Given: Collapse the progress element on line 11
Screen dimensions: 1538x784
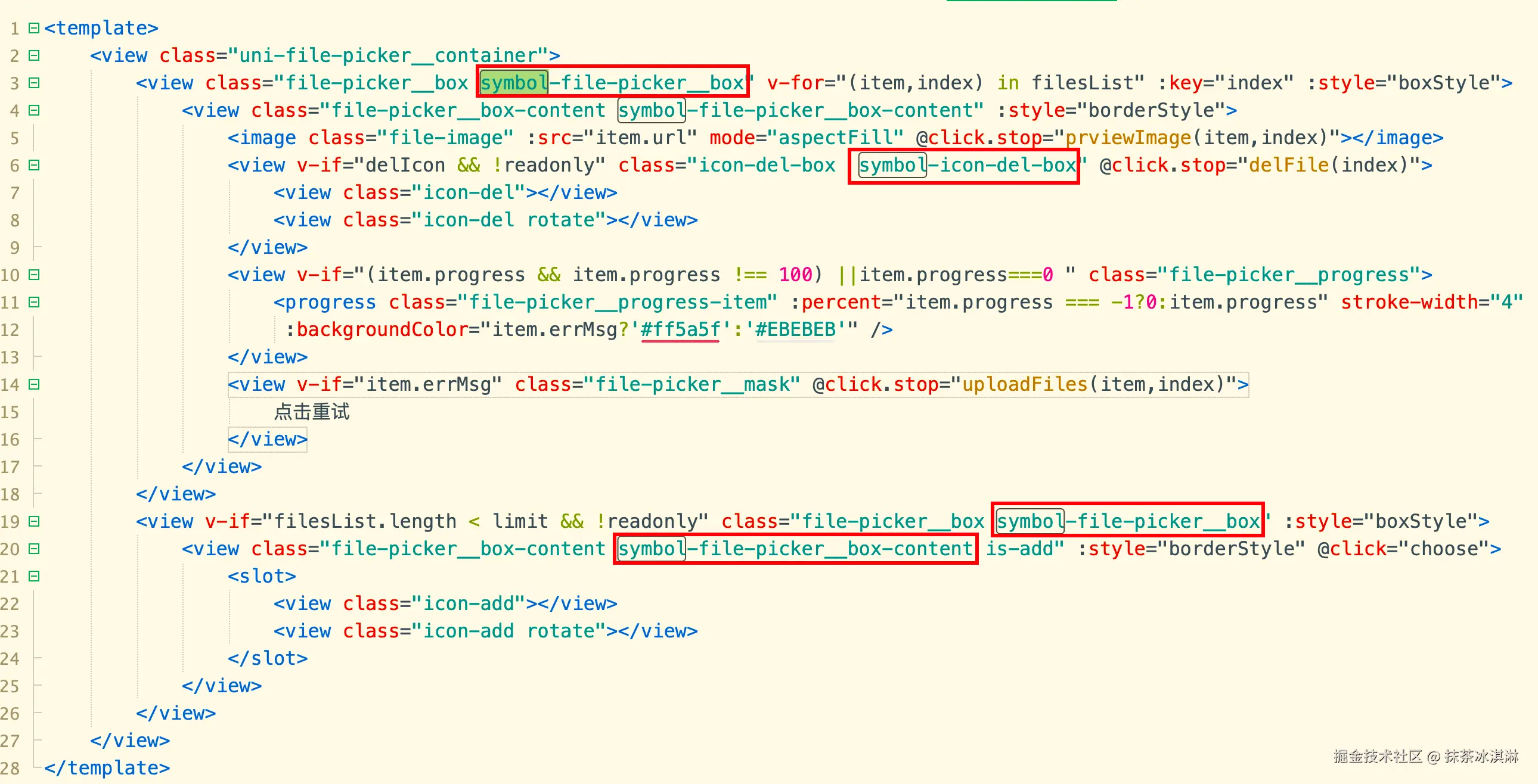Looking at the screenshot, I should tap(34, 303).
